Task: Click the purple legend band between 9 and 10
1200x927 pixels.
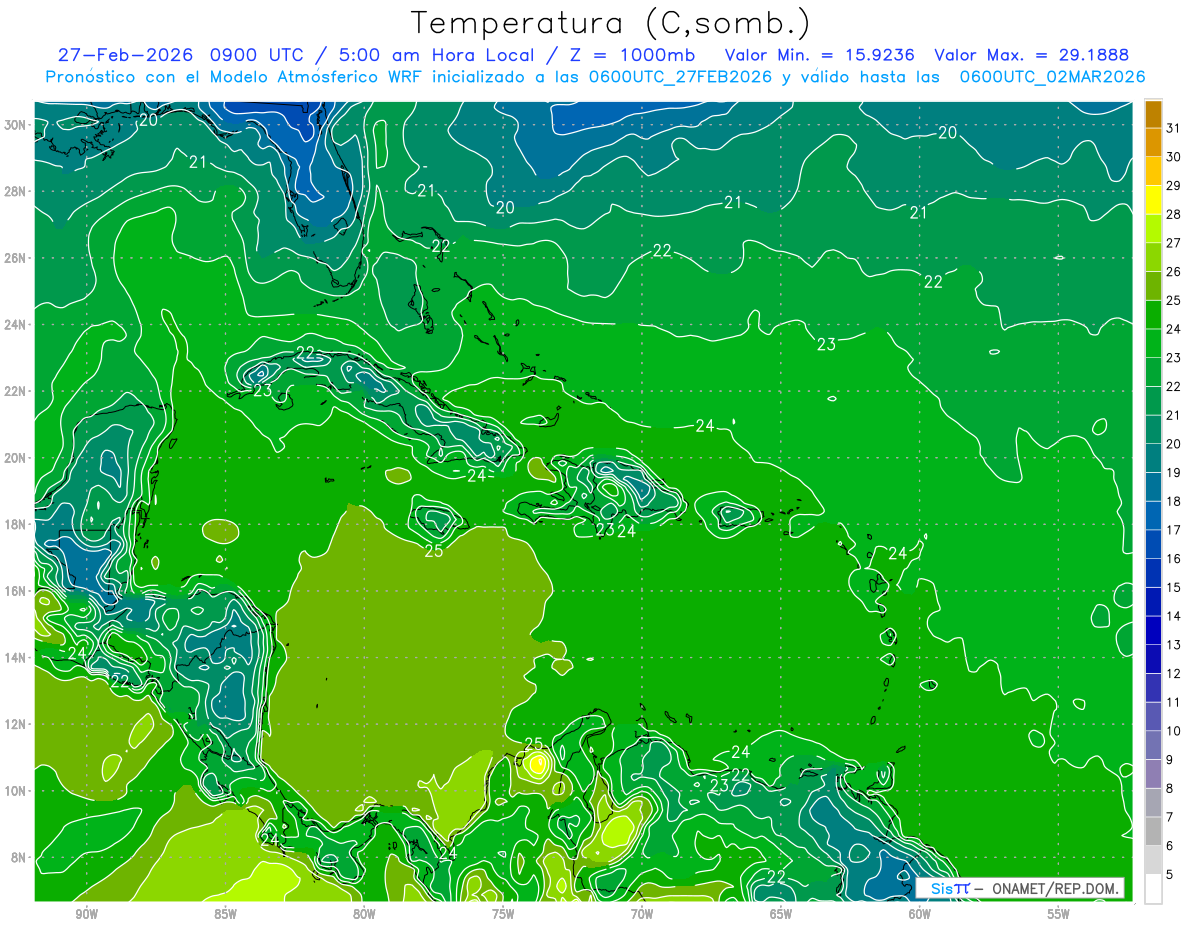Action: point(1153,746)
